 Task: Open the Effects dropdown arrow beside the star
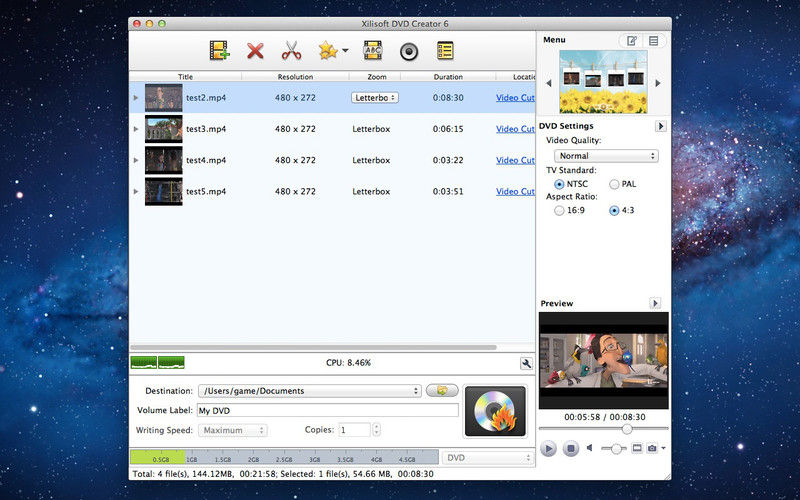[345, 51]
